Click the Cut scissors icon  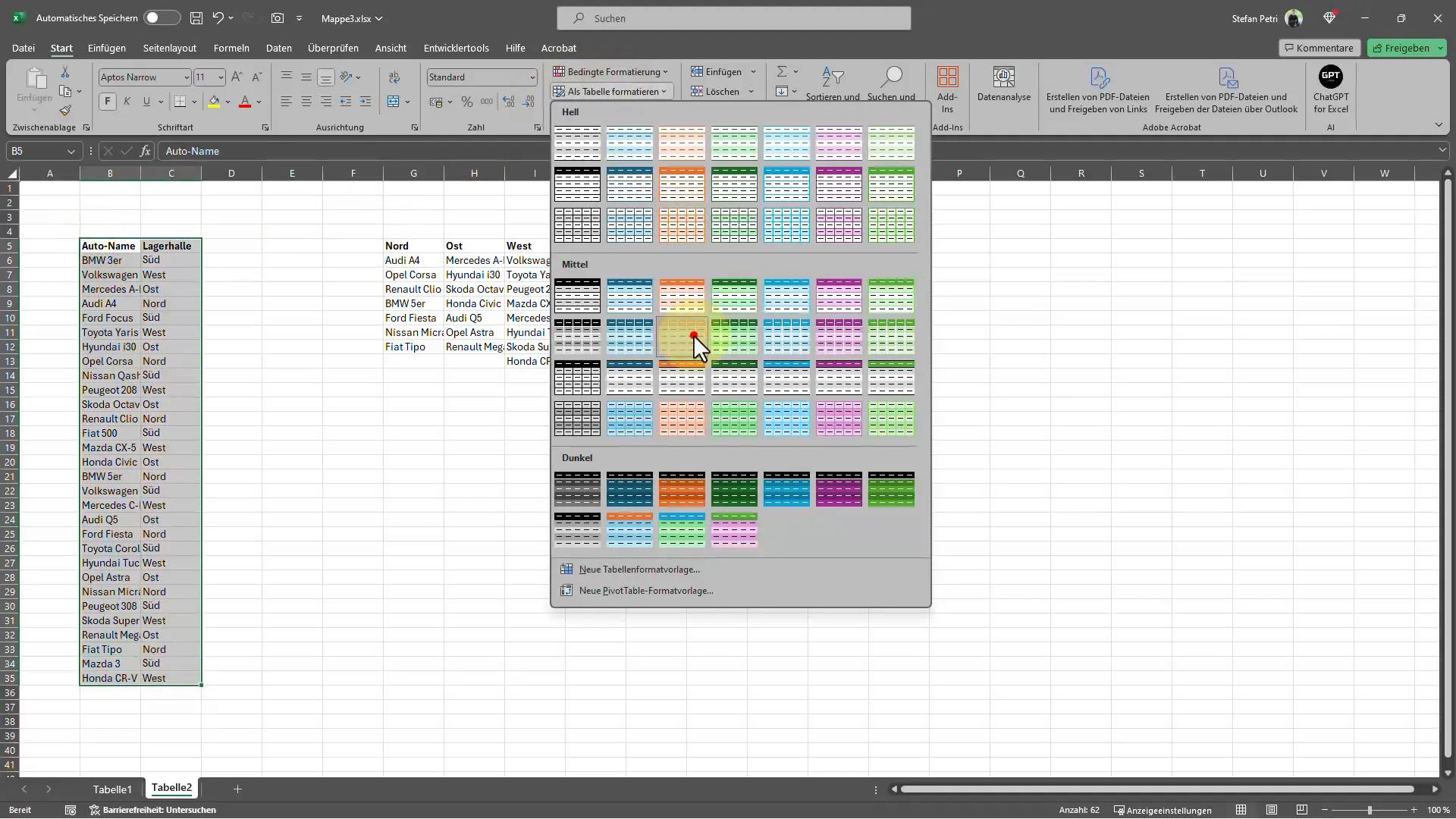[x=65, y=72]
